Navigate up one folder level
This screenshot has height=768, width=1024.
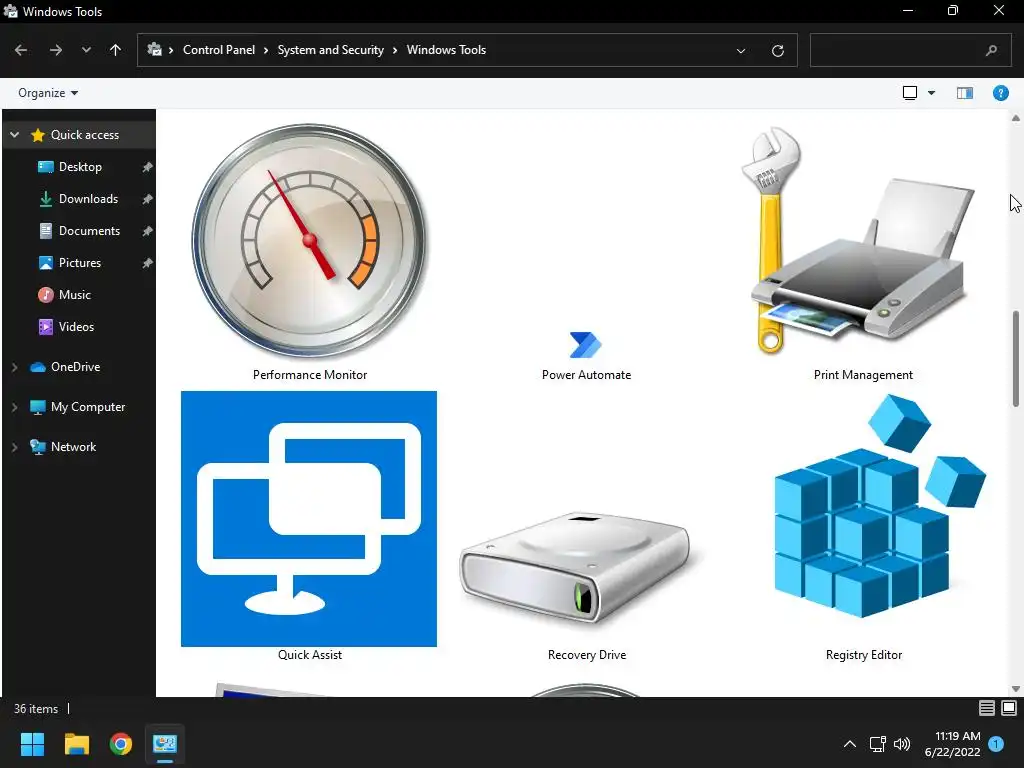pyautogui.click(x=116, y=50)
